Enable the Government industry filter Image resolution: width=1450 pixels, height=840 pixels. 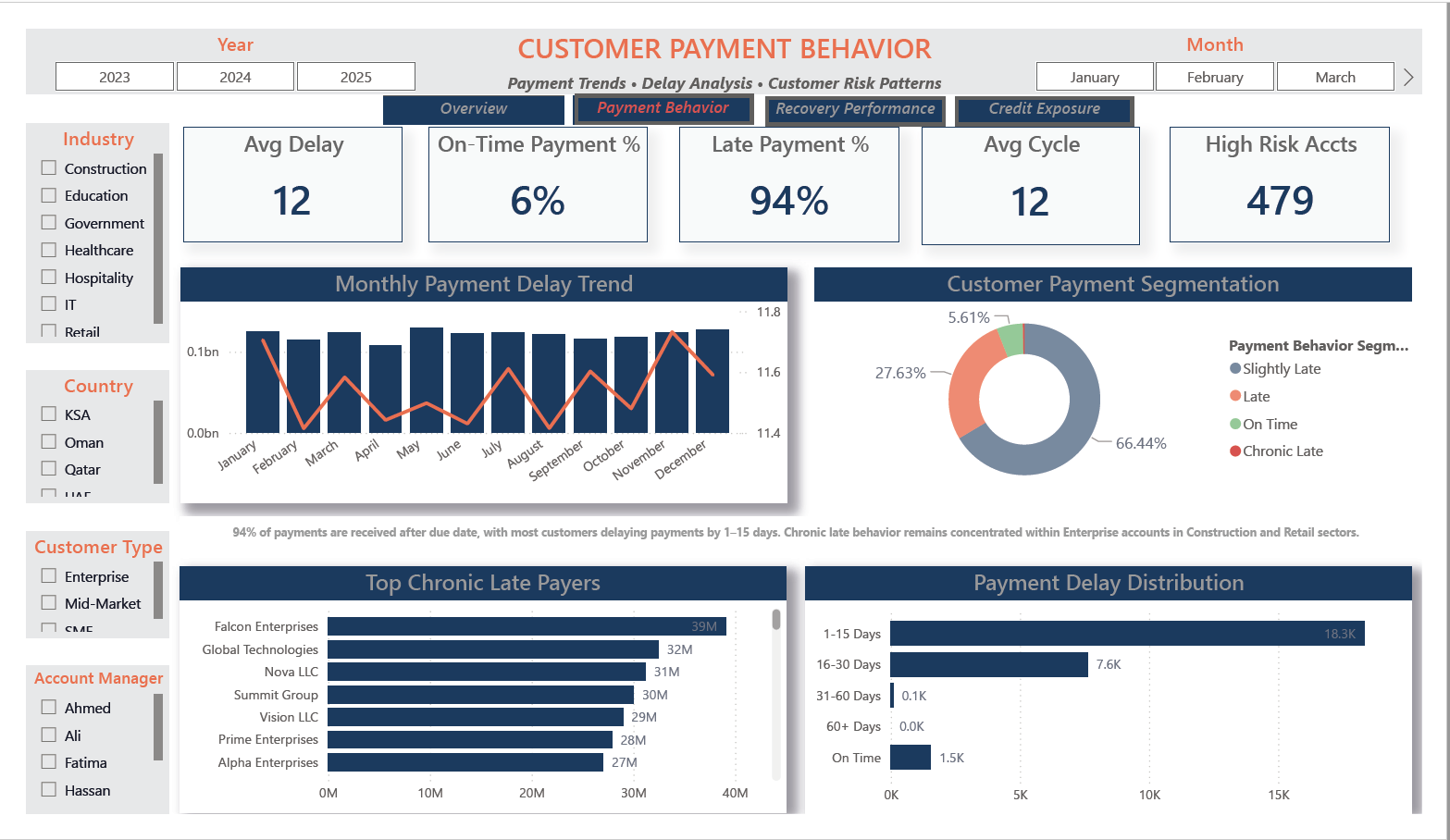click(49, 222)
